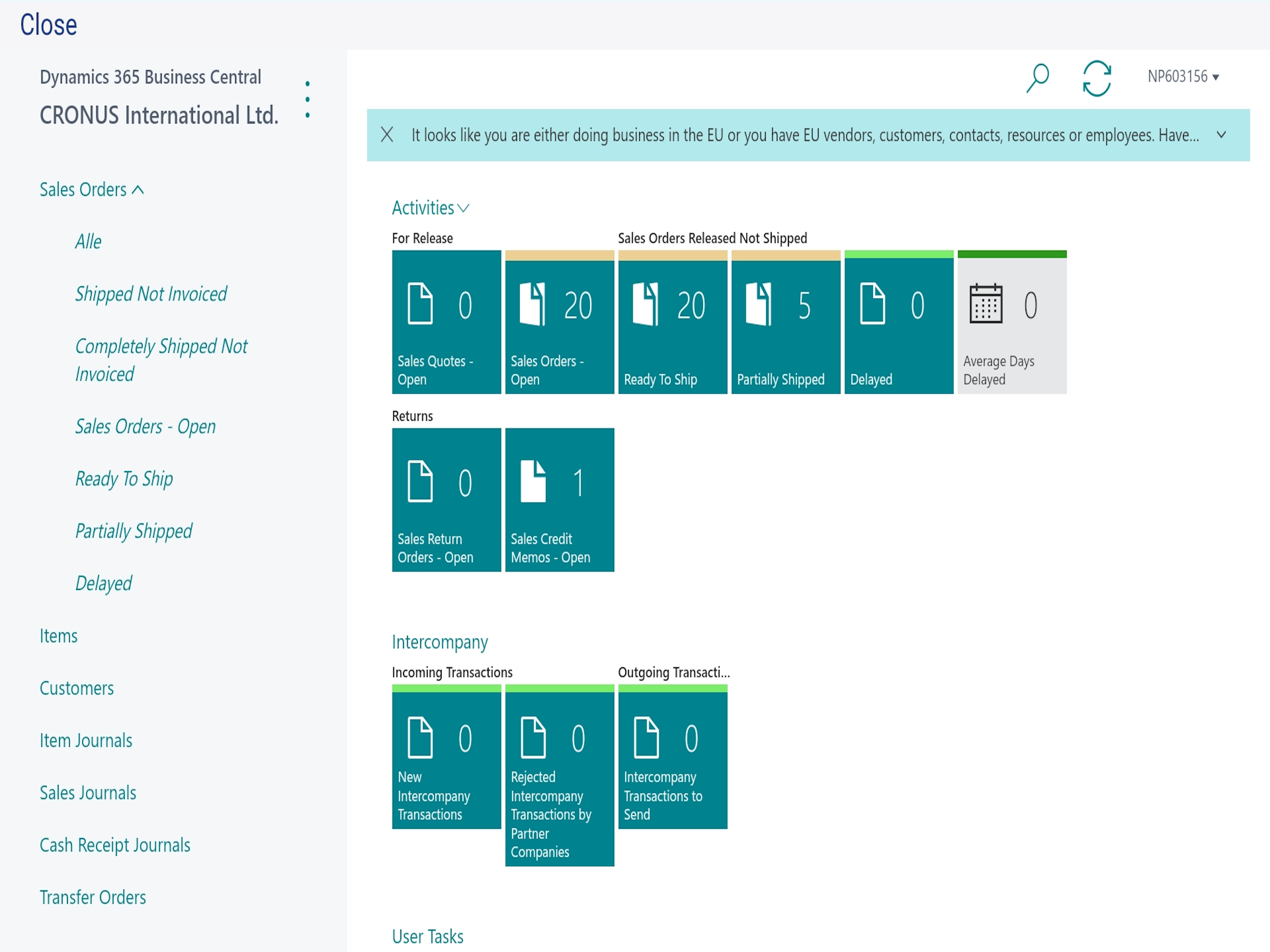Open the NP603156 user dropdown
Viewport: 1270px width, 952px height.
click(1184, 76)
